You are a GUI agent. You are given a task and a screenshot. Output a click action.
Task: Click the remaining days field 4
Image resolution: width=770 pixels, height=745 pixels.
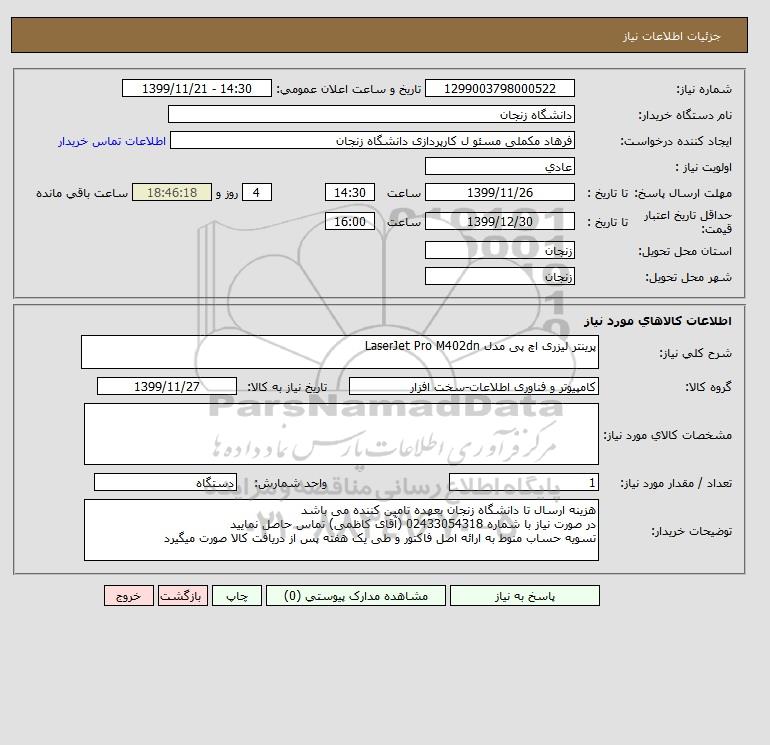tap(256, 193)
